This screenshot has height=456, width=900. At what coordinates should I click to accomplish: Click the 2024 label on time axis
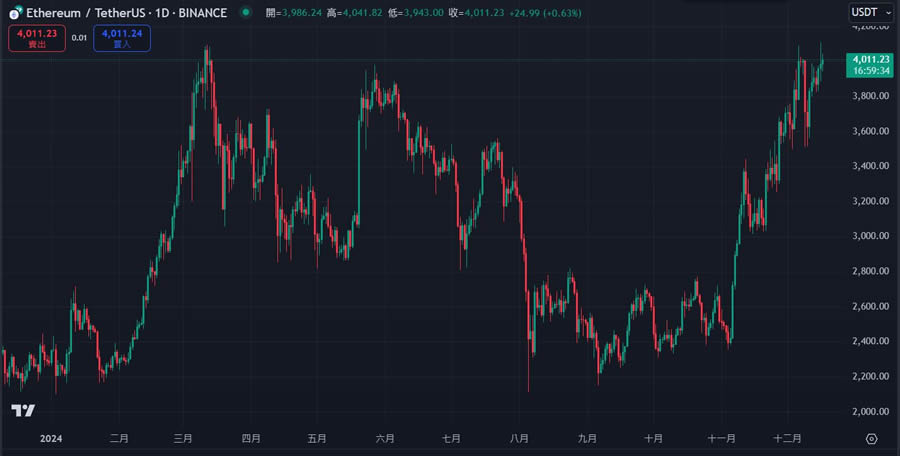coord(50,438)
